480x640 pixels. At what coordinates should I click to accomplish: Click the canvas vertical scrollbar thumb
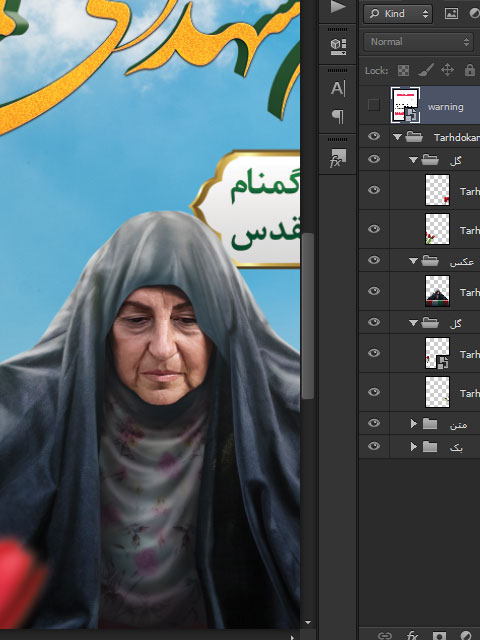tap(309, 316)
